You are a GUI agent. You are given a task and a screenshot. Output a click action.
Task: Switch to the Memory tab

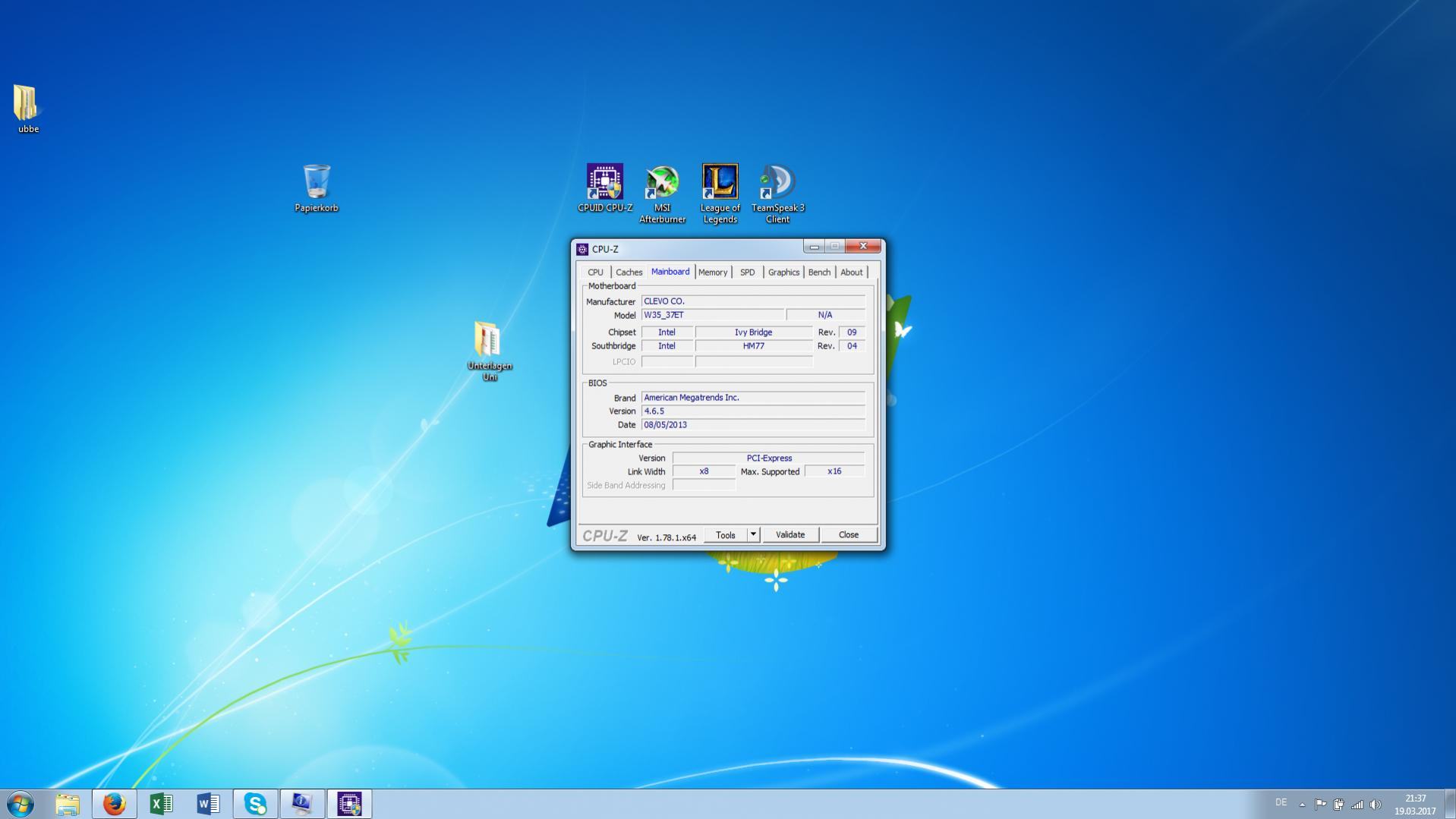713,272
